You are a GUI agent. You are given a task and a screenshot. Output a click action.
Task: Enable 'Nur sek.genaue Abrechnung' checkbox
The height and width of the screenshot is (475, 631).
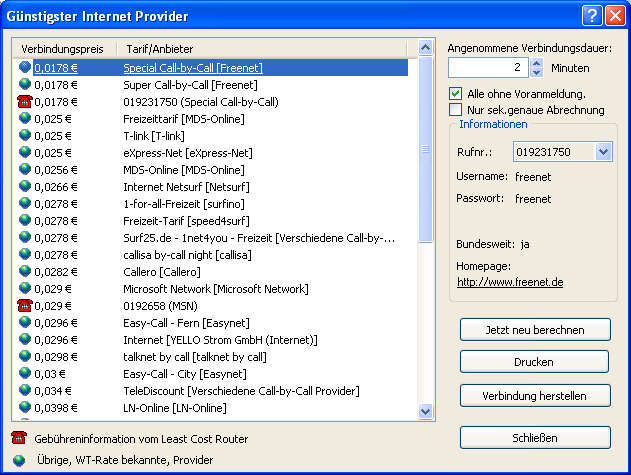point(455,109)
